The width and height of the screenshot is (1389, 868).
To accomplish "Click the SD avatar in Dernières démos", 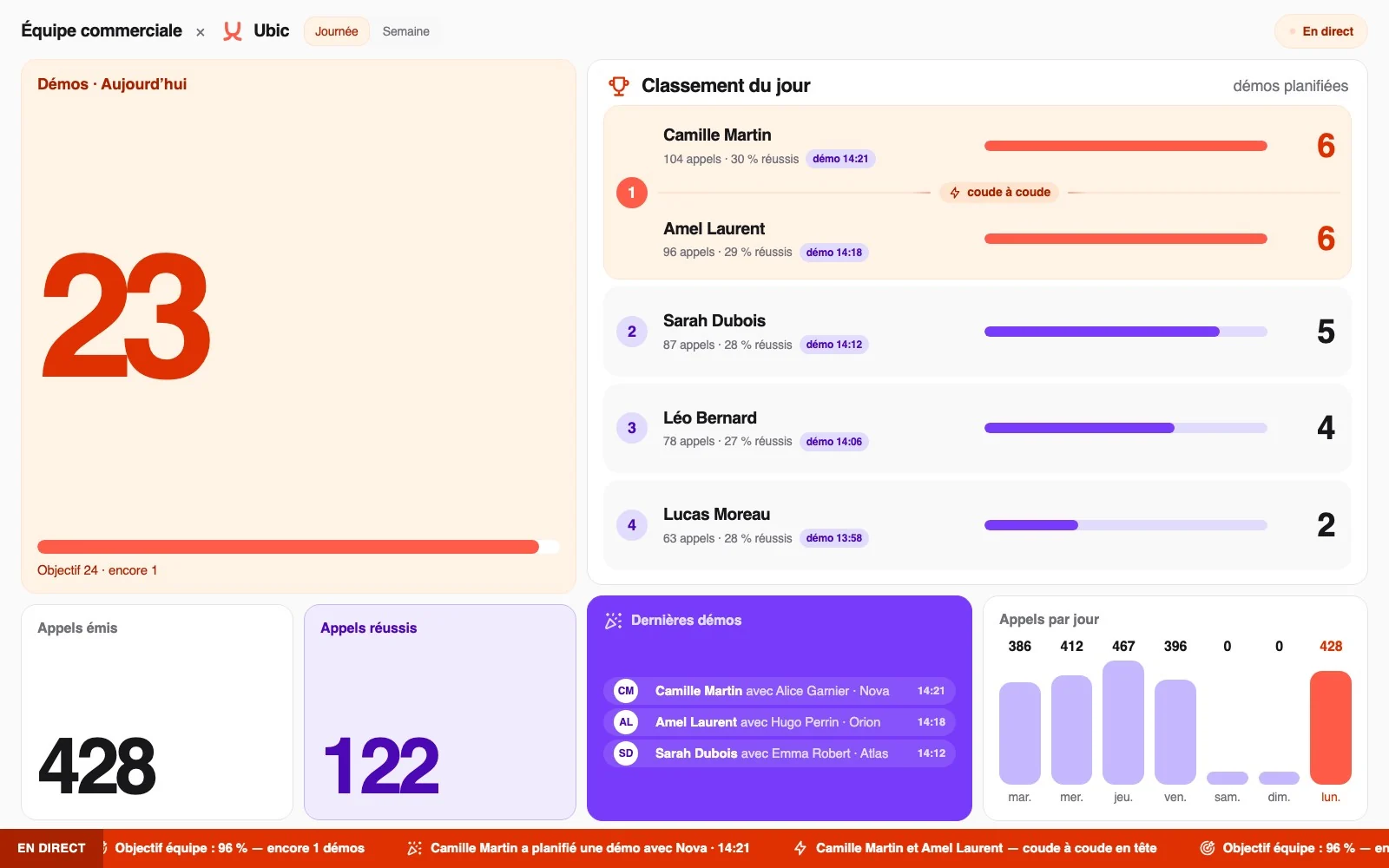I will point(626,753).
